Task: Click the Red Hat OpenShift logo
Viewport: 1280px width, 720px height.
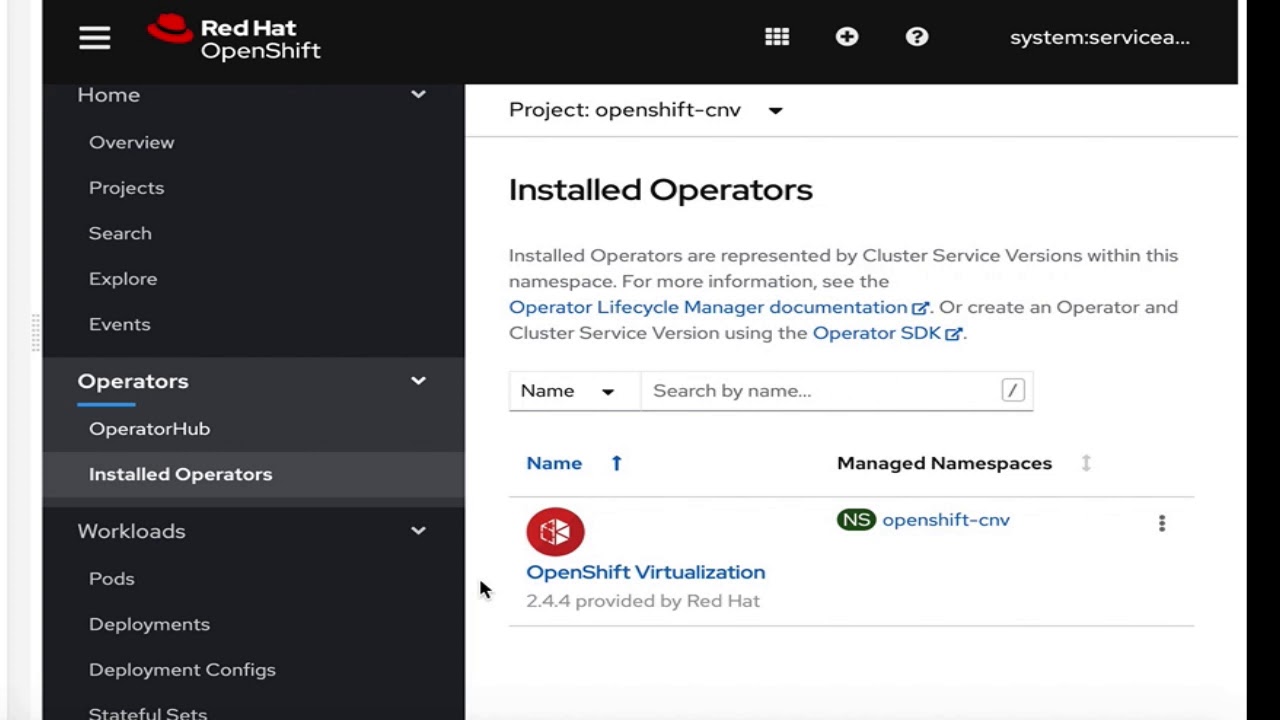Action: coord(234,38)
